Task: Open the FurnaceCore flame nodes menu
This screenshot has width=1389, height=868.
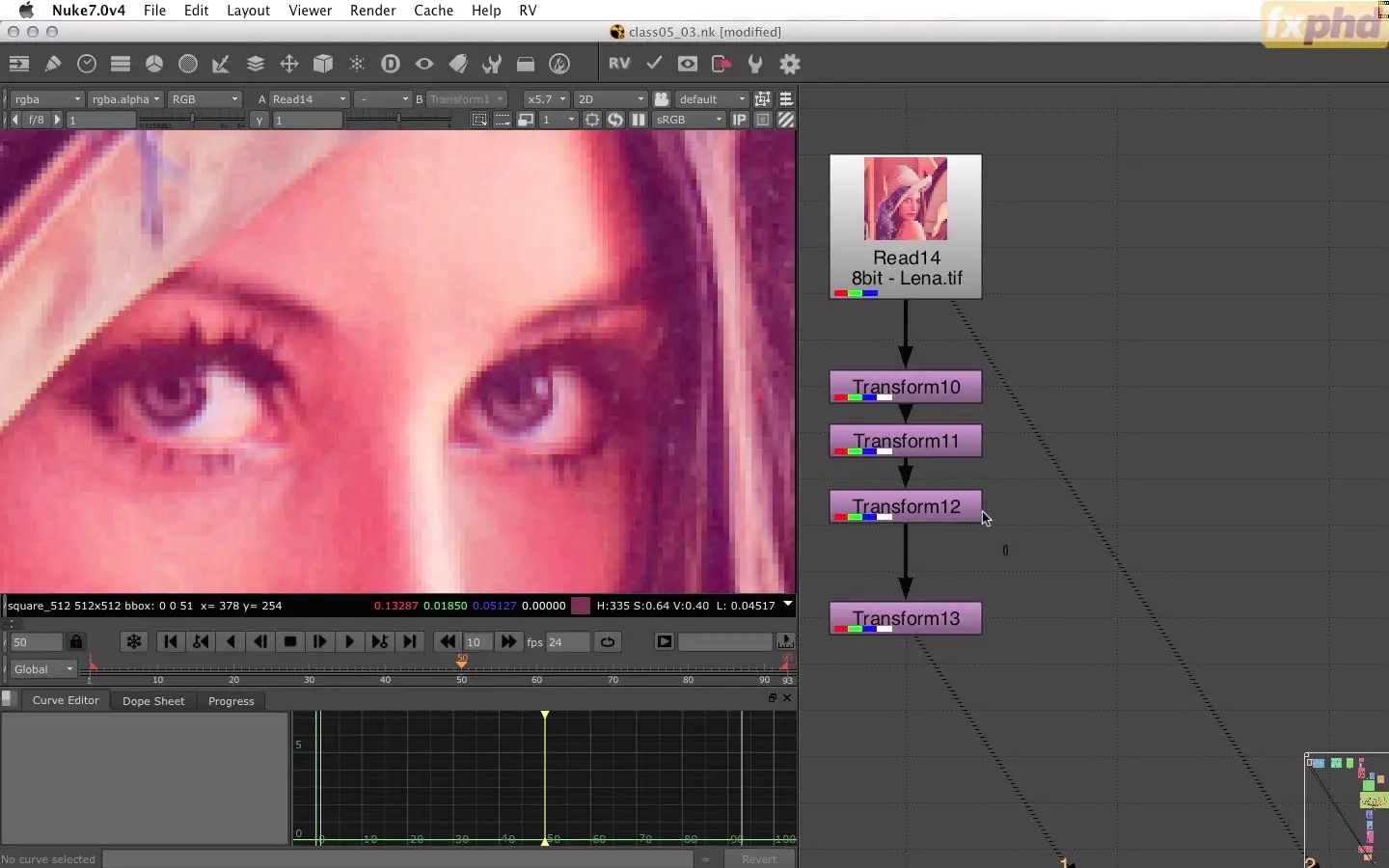Action: pyautogui.click(x=559, y=64)
